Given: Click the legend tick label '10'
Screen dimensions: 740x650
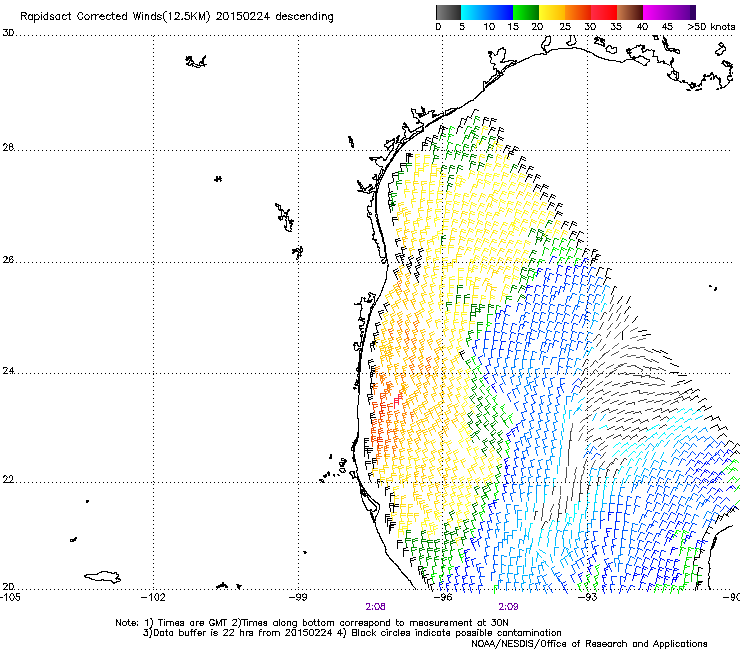Looking at the screenshot, I should pyautogui.click(x=489, y=27).
